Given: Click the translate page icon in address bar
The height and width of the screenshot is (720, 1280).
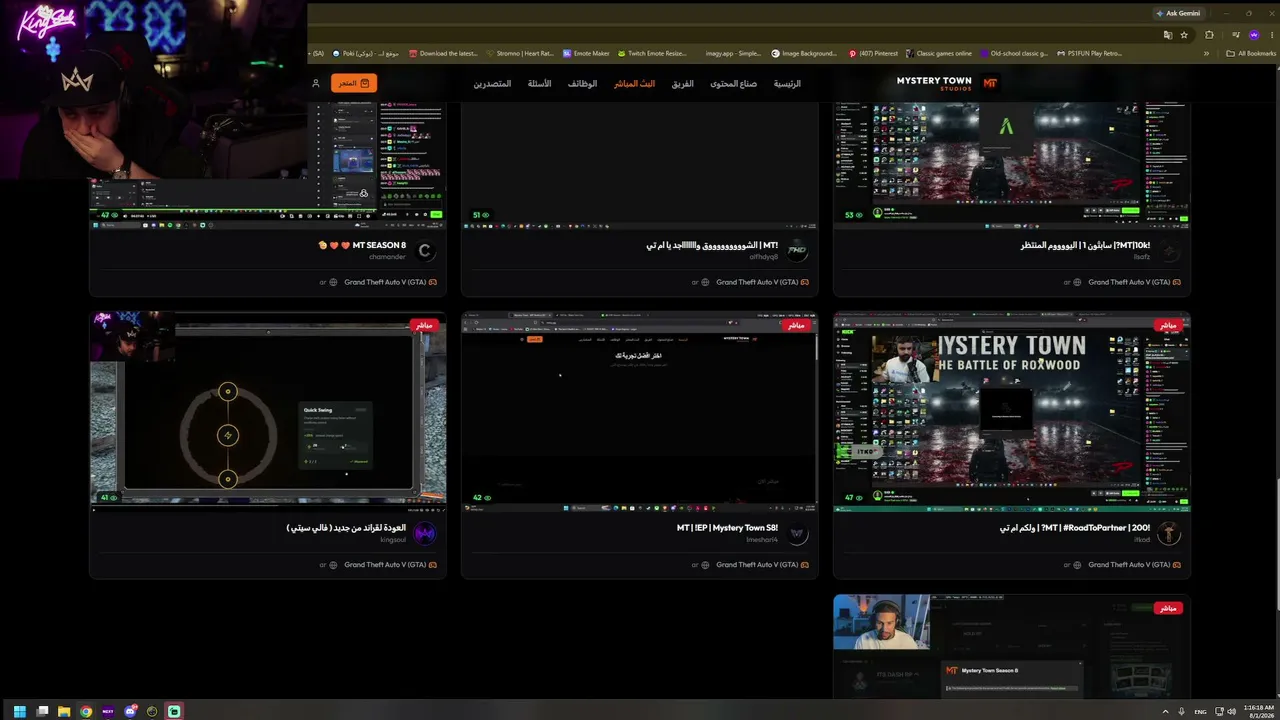Looking at the screenshot, I should coord(1168,35).
